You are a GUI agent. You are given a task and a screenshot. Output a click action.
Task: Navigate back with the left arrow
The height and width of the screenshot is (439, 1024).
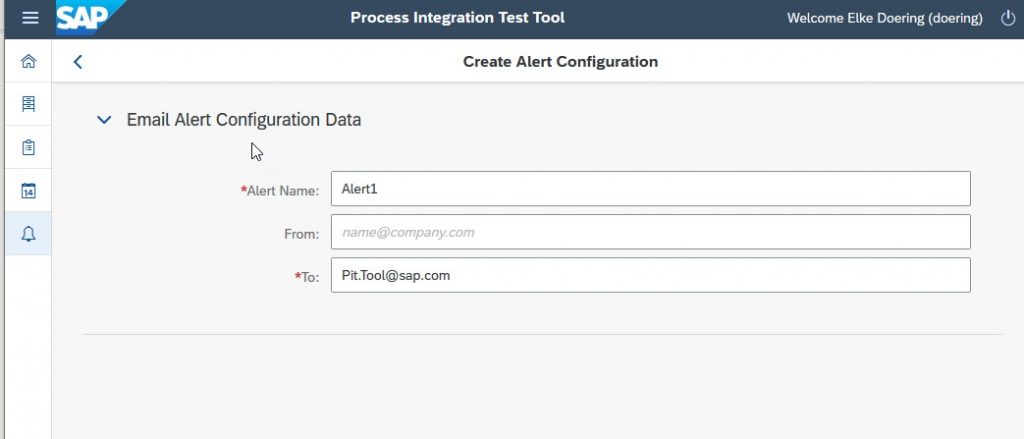click(78, 62)
